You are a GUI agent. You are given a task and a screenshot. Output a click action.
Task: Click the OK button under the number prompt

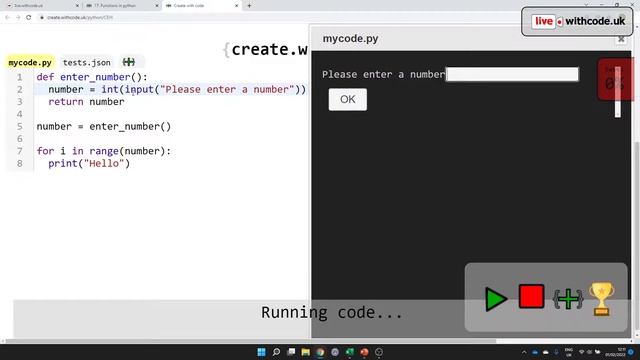348,100
